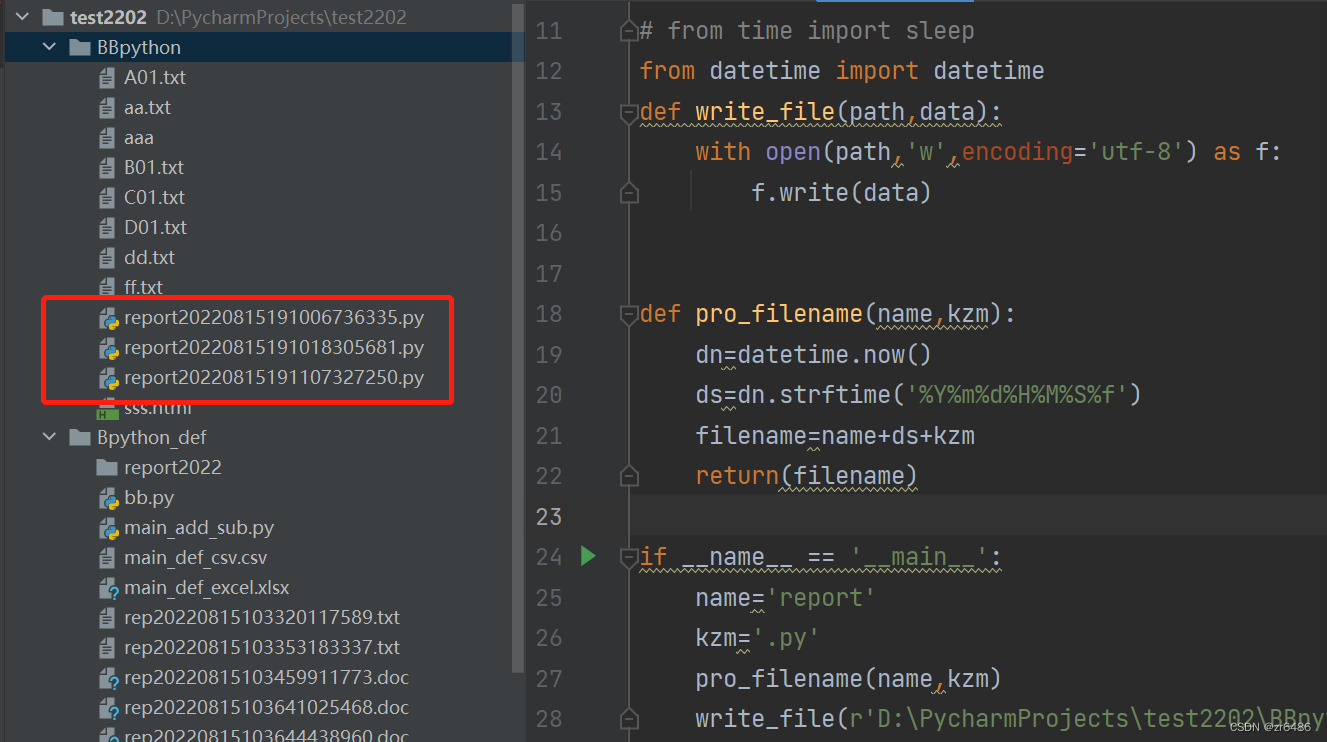Image resolution: width=1327 pixels, height=742 pixels.
Task: Fold the comment block at line 11
Action: pyautogui.click(x=629, y=31)
